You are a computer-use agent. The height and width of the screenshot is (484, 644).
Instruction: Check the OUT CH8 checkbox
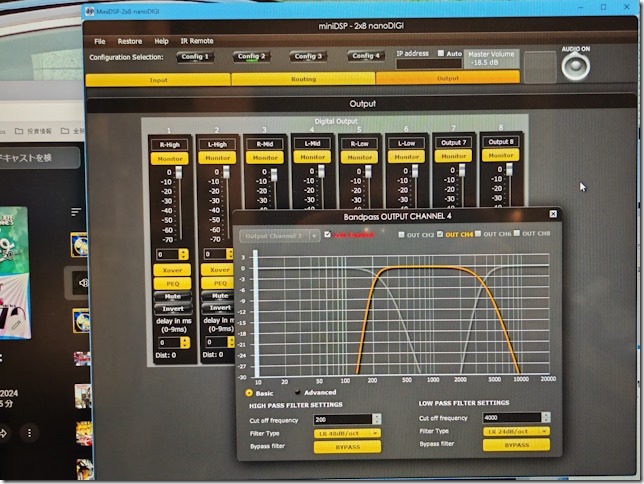(517, 233)
